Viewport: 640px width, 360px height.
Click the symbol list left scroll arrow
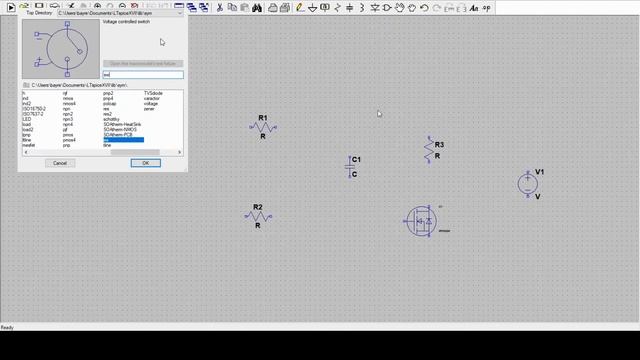pos(26,152)
